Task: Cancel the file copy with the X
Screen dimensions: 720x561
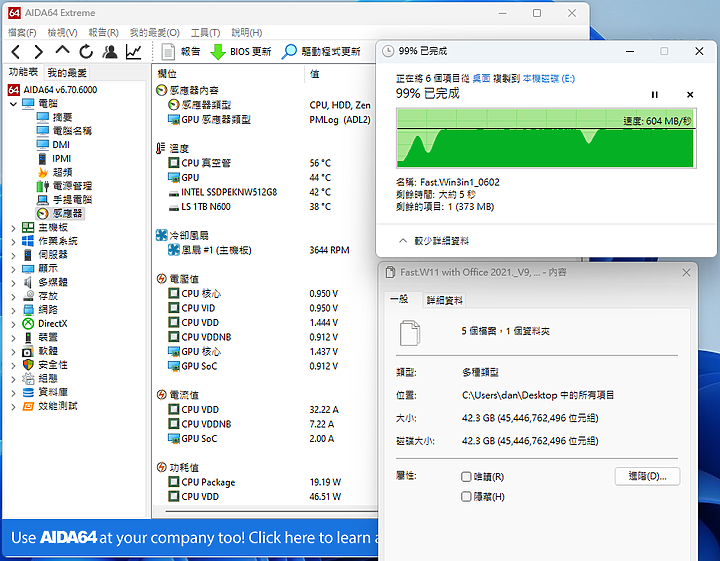Action: pos(690,95)
